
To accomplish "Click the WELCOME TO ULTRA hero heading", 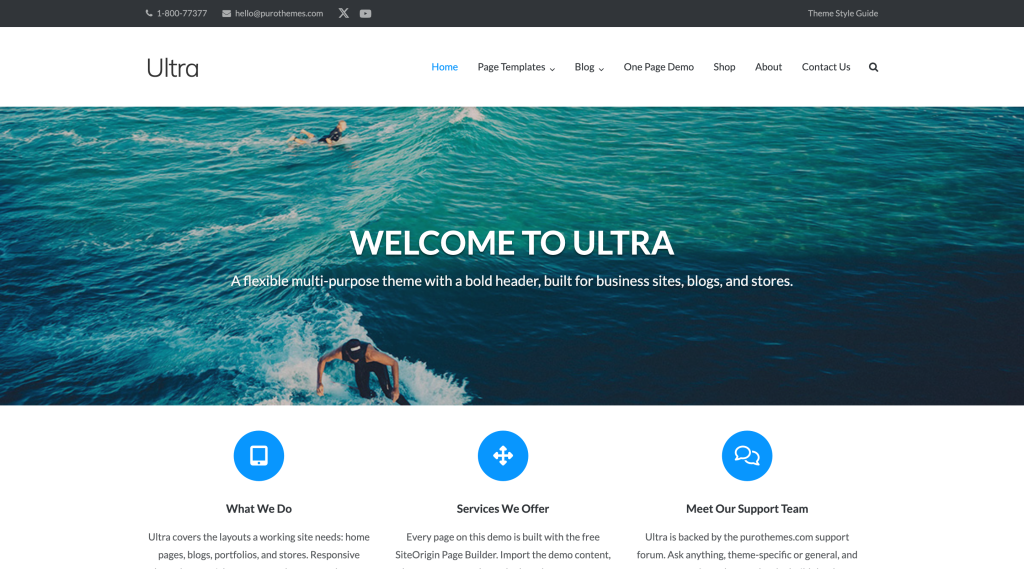I will coord(512,243).
